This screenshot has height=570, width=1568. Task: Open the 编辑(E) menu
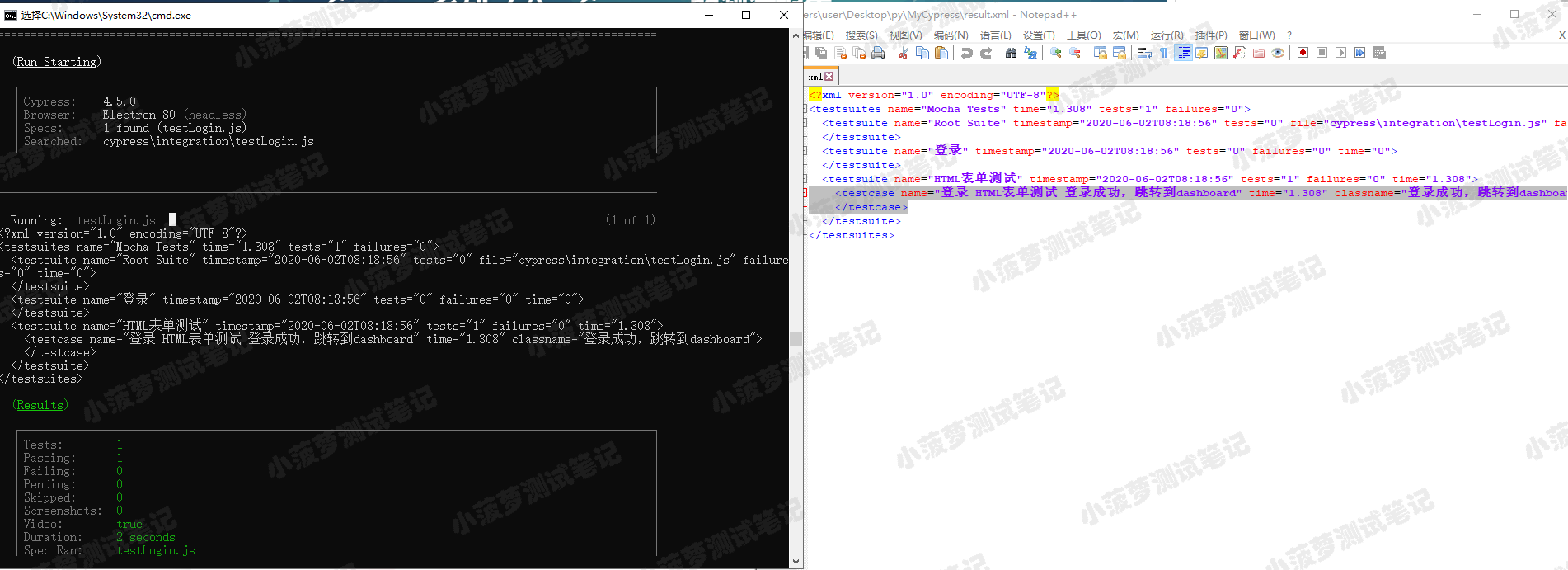point(819,35)
